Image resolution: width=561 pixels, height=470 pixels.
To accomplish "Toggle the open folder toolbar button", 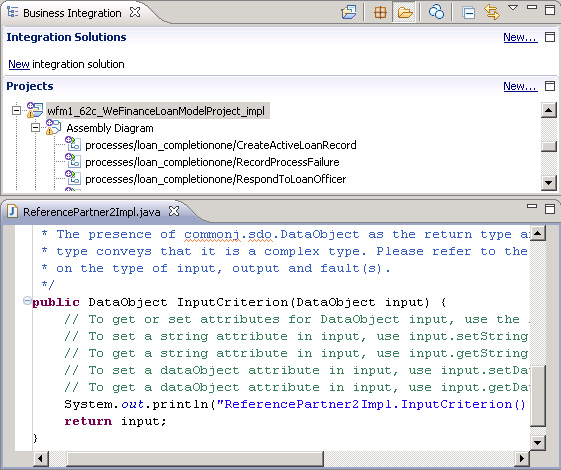I will coord(405,13).
